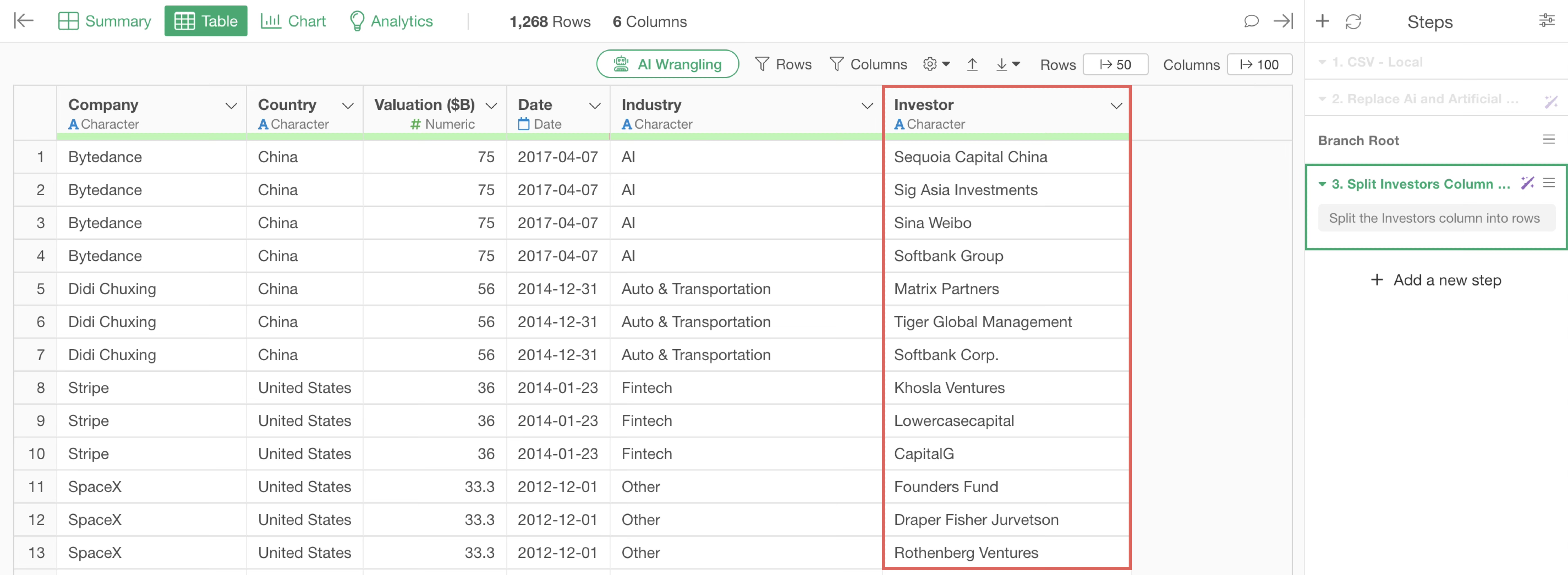The height and width of the screenshot is (575, 1568).
Task: Open the Company column menu
Action: 231,106
